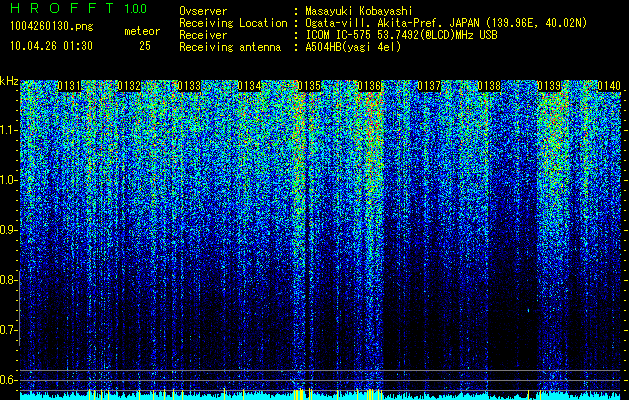Image resolution: width=629 pixels, height=400 pixels.
Task: Click the 0.7 frequency axis label
Action: pyautogui.click(x=9, y=330)
